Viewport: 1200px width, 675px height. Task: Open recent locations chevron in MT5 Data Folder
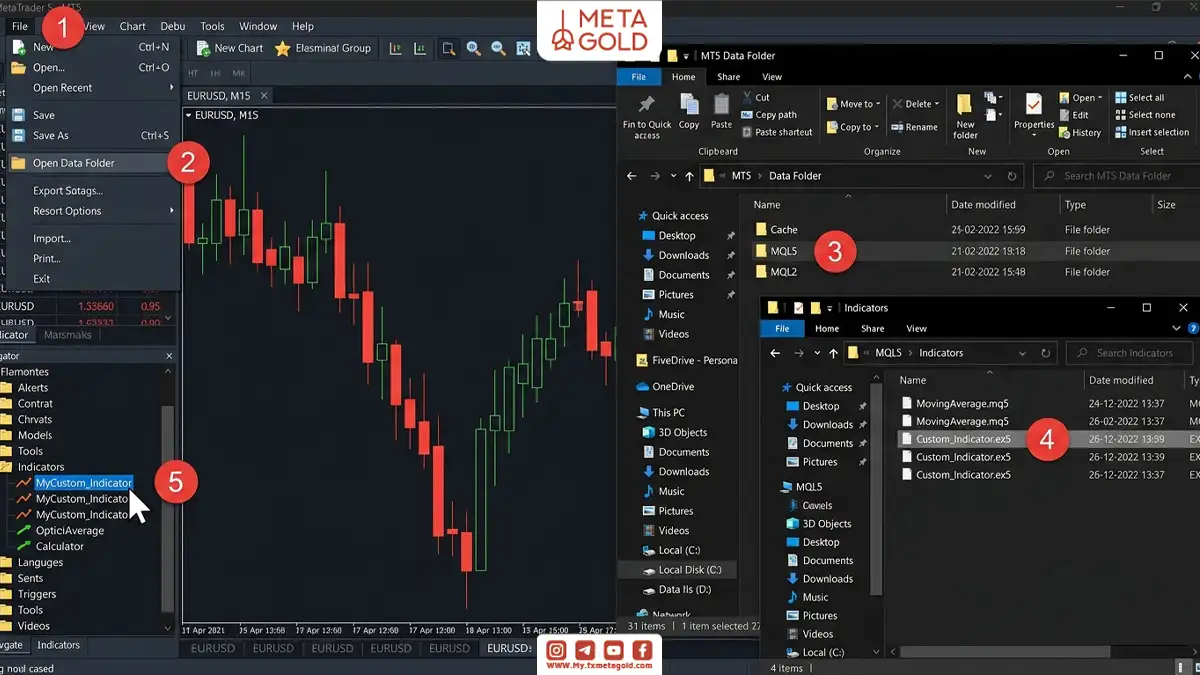pos(674,176)
